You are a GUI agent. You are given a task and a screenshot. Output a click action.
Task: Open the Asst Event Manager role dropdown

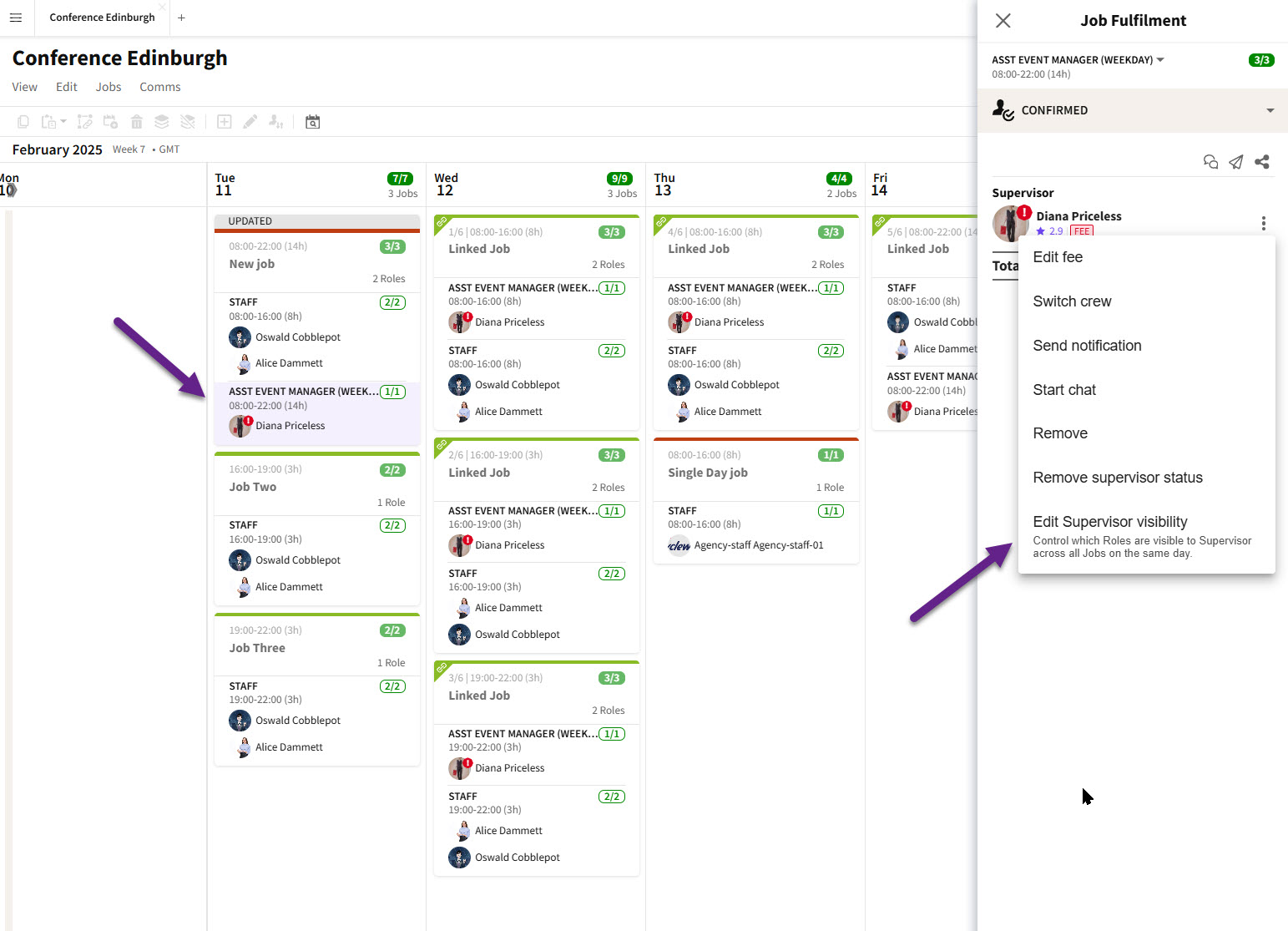1160,60
